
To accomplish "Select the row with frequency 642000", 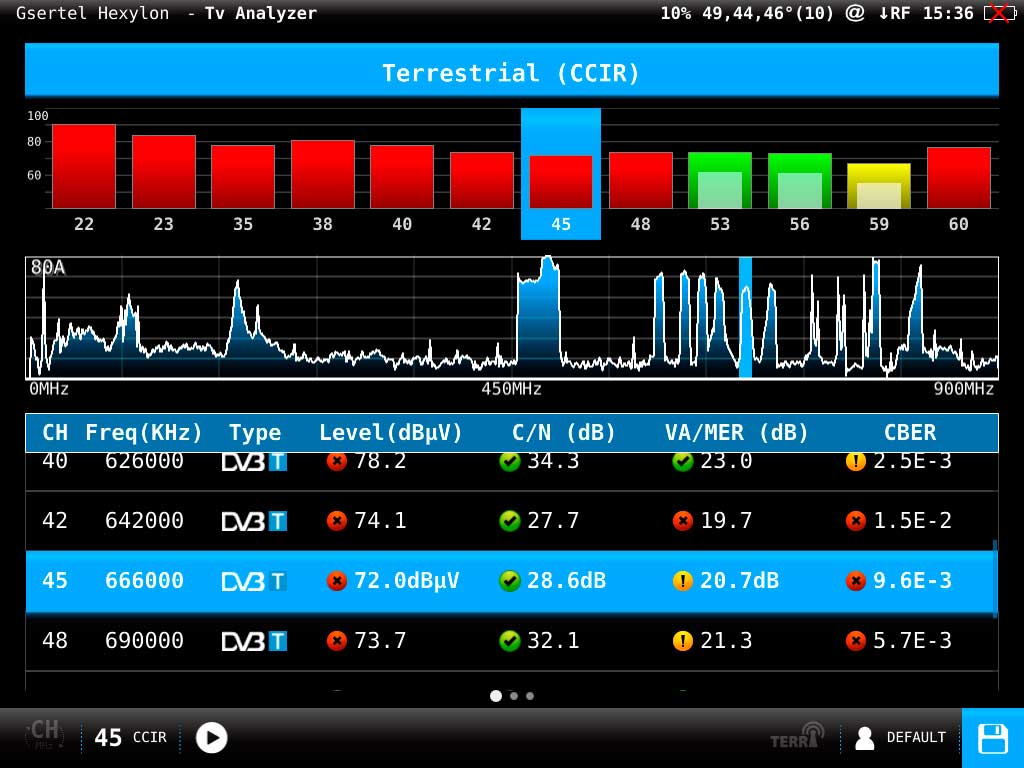I will [x=511, y=521].
